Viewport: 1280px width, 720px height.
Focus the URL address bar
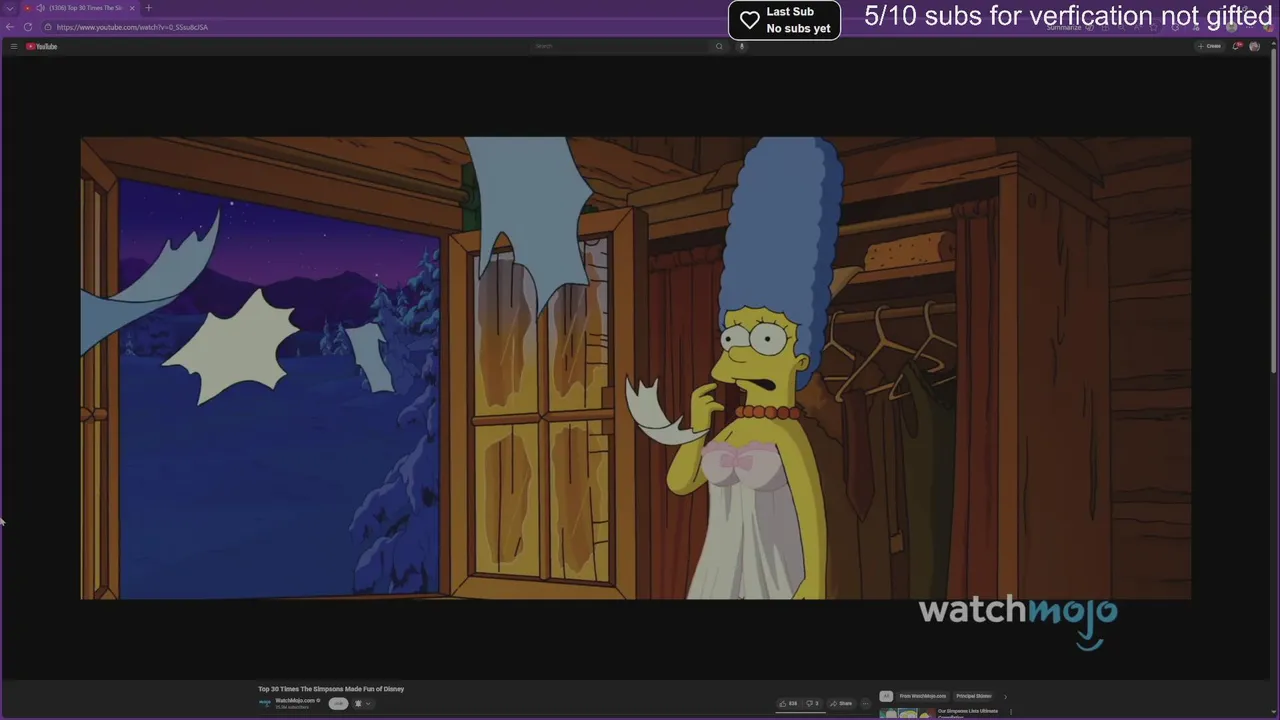point(600,27)
